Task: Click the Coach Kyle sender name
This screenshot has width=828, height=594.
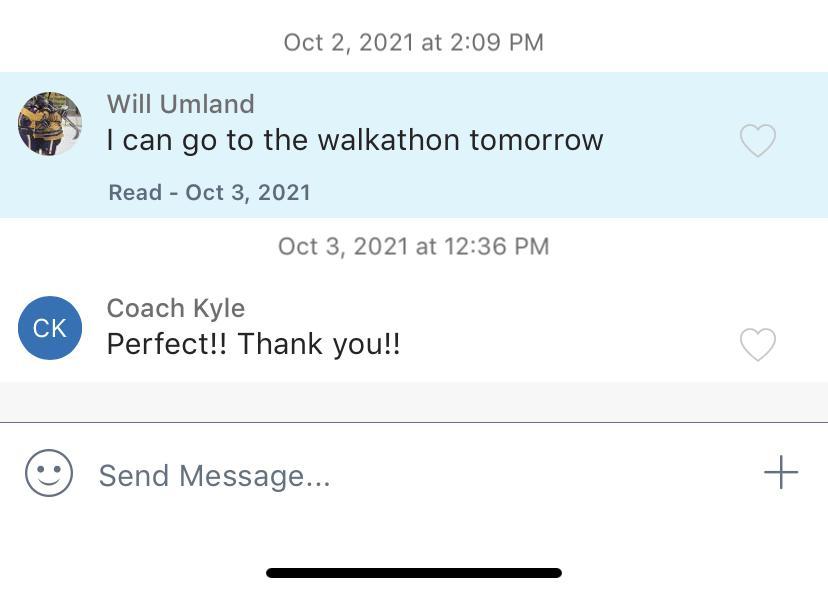Action: (x=175, y=308)
